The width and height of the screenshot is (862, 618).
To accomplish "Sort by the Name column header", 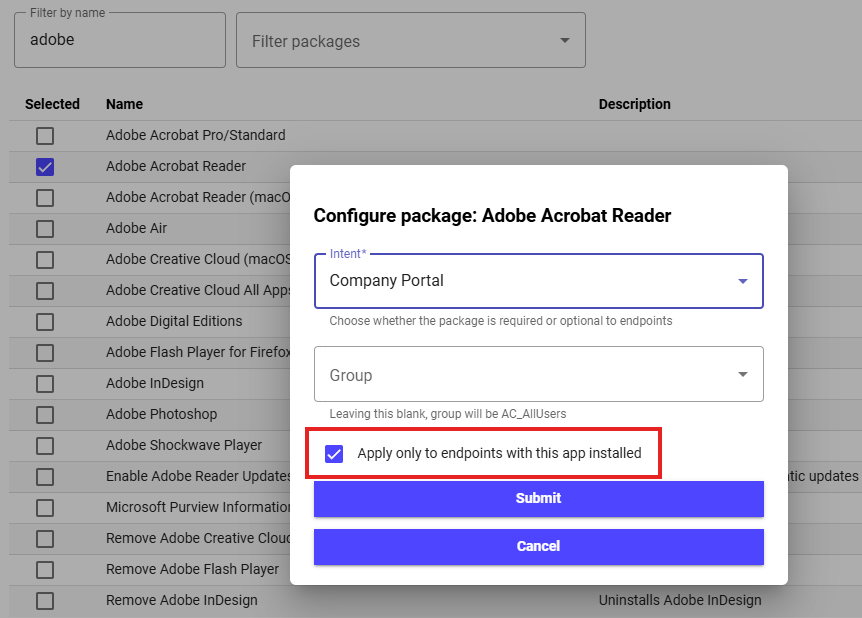I will [x=124, y=104].
